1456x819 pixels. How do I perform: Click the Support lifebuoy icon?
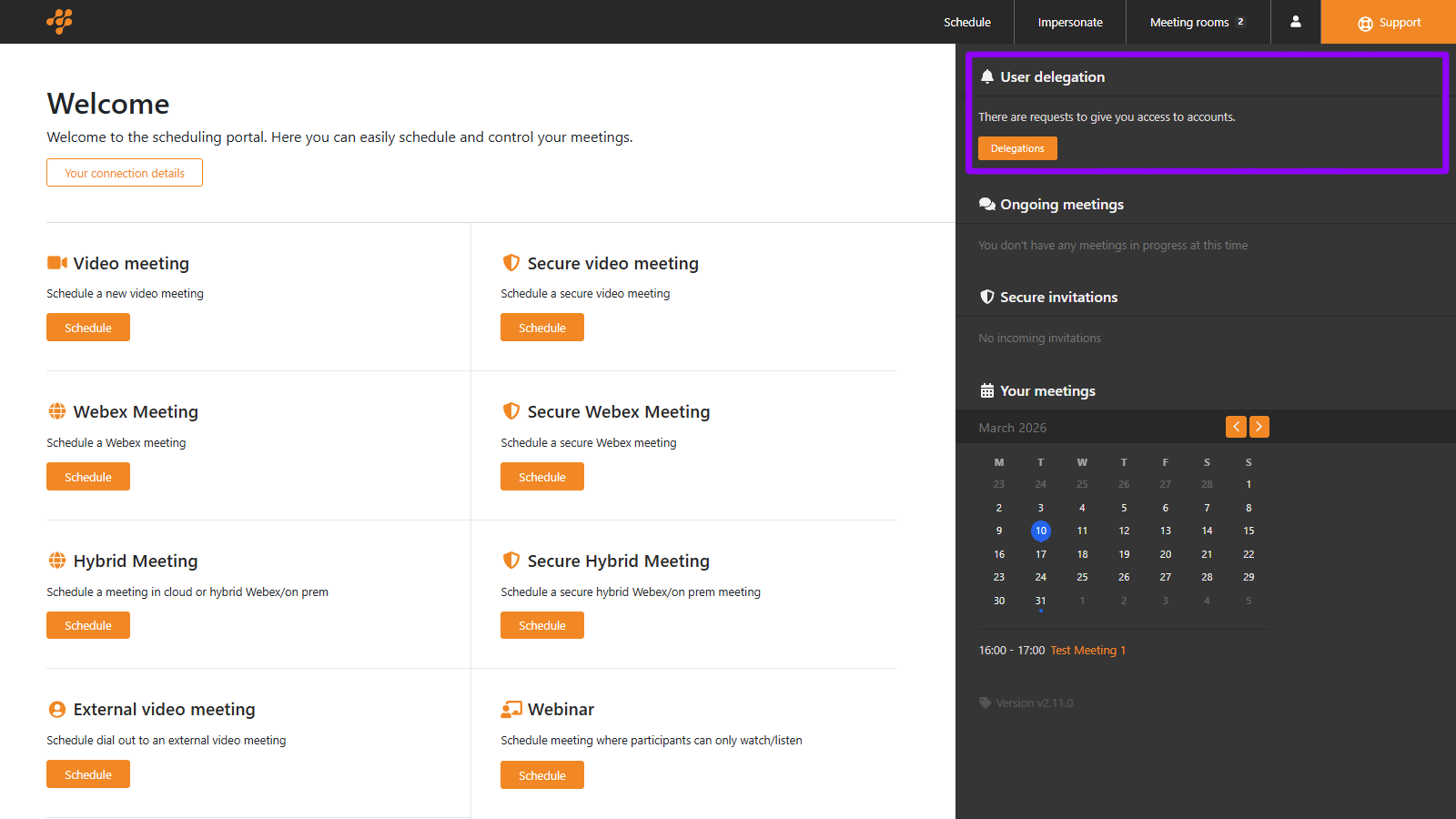pyautogui.click(x=1365, y=24)
